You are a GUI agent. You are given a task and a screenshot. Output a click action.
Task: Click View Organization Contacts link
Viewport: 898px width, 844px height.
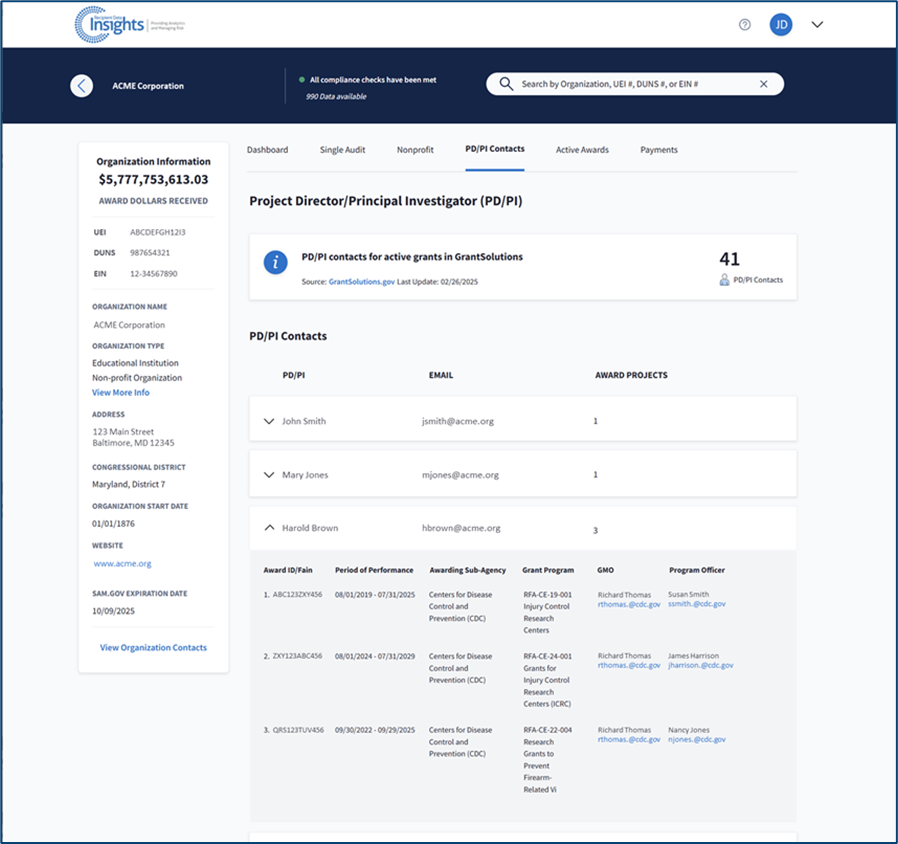[x=153, y=648]
